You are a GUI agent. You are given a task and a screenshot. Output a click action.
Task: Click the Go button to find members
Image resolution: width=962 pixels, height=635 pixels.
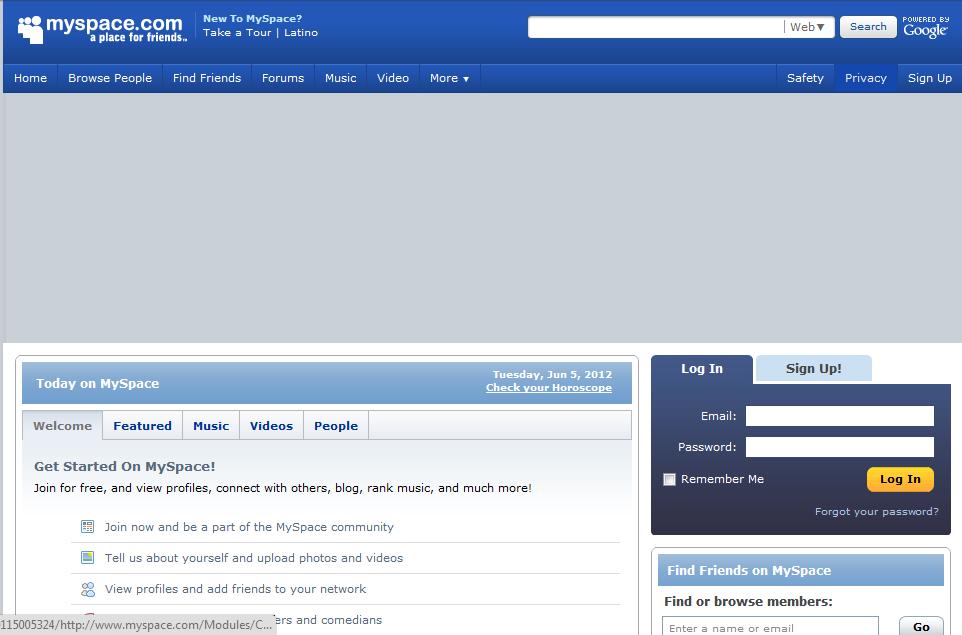point(920,626)
